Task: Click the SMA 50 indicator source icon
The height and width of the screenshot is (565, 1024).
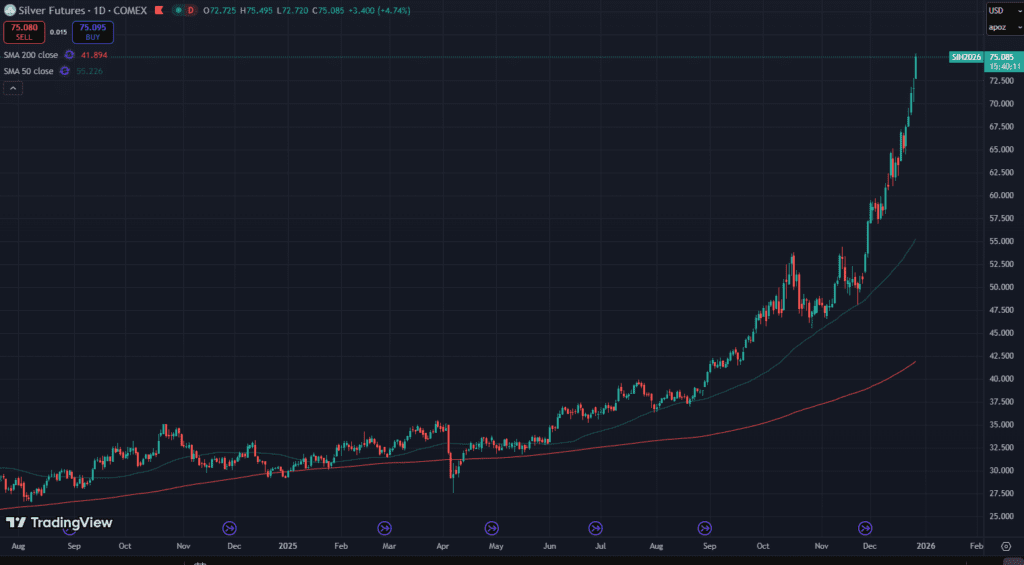Action: (x=65, y=71)
